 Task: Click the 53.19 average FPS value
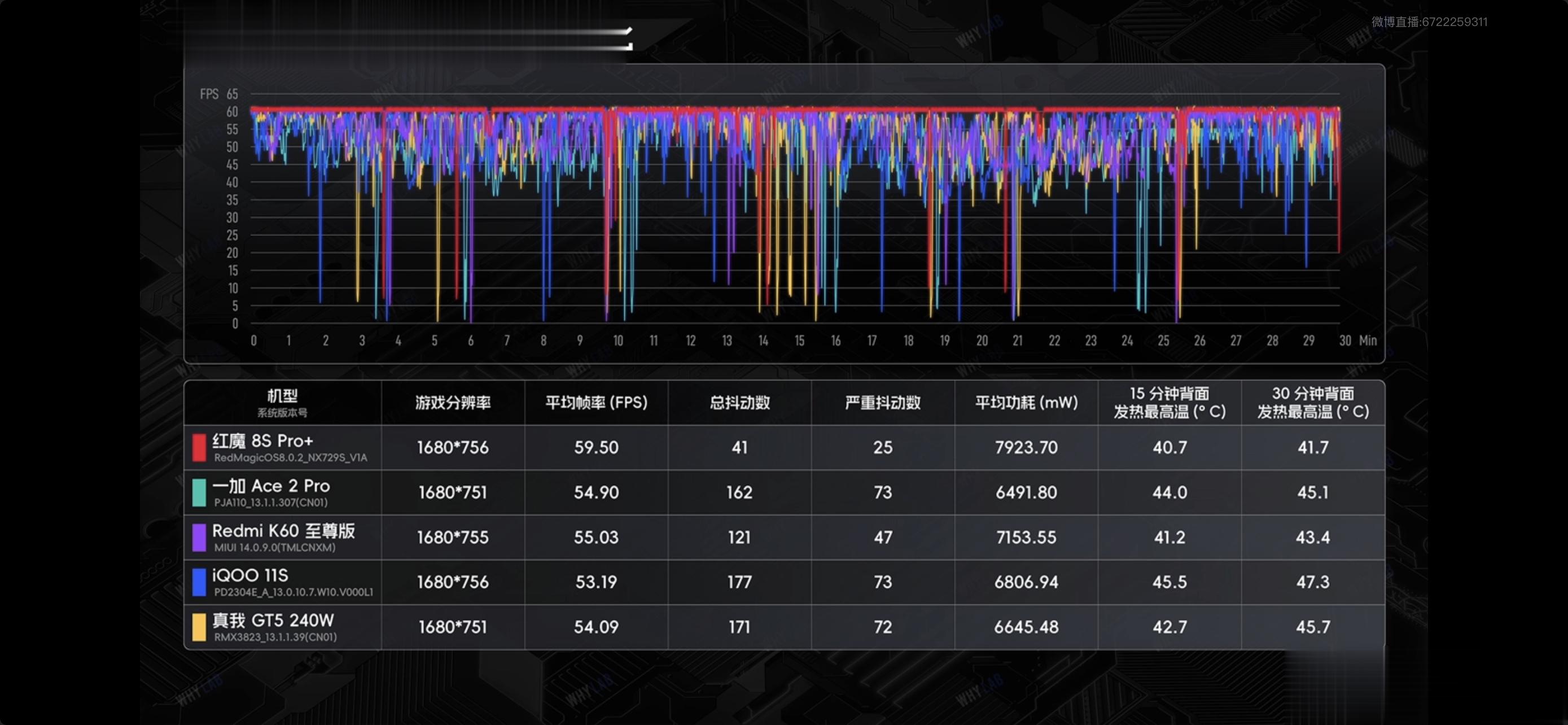click(x=596, y=582)
